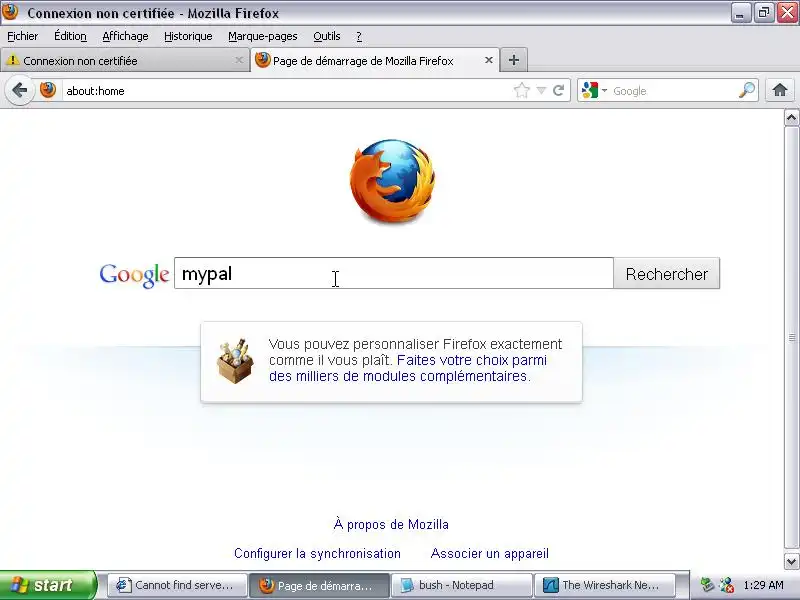The width and height of the screenshot is (800, 600).
Task: Switch to 'The Wireshark Ne...' taskbar window
Action: pyautogui.click(x=604, y=585)
